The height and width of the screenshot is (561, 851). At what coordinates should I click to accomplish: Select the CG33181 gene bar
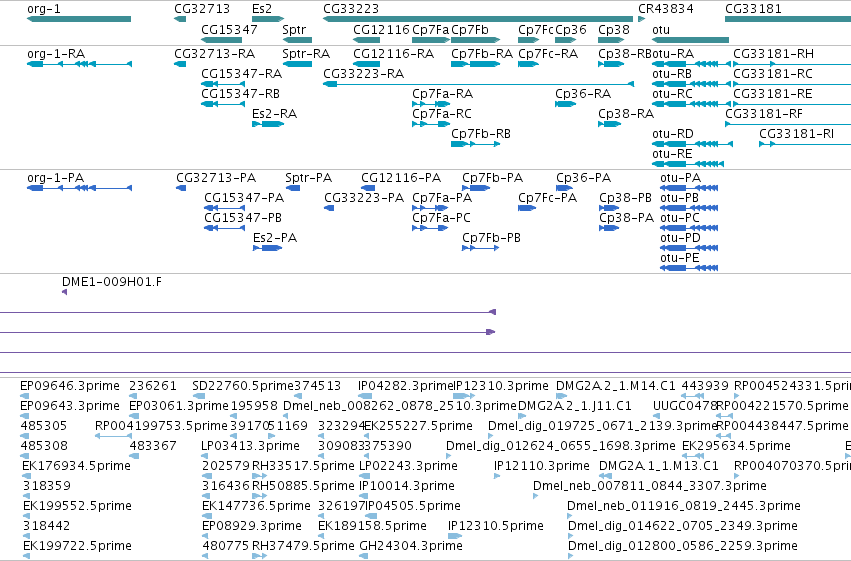tap(788, 19)
